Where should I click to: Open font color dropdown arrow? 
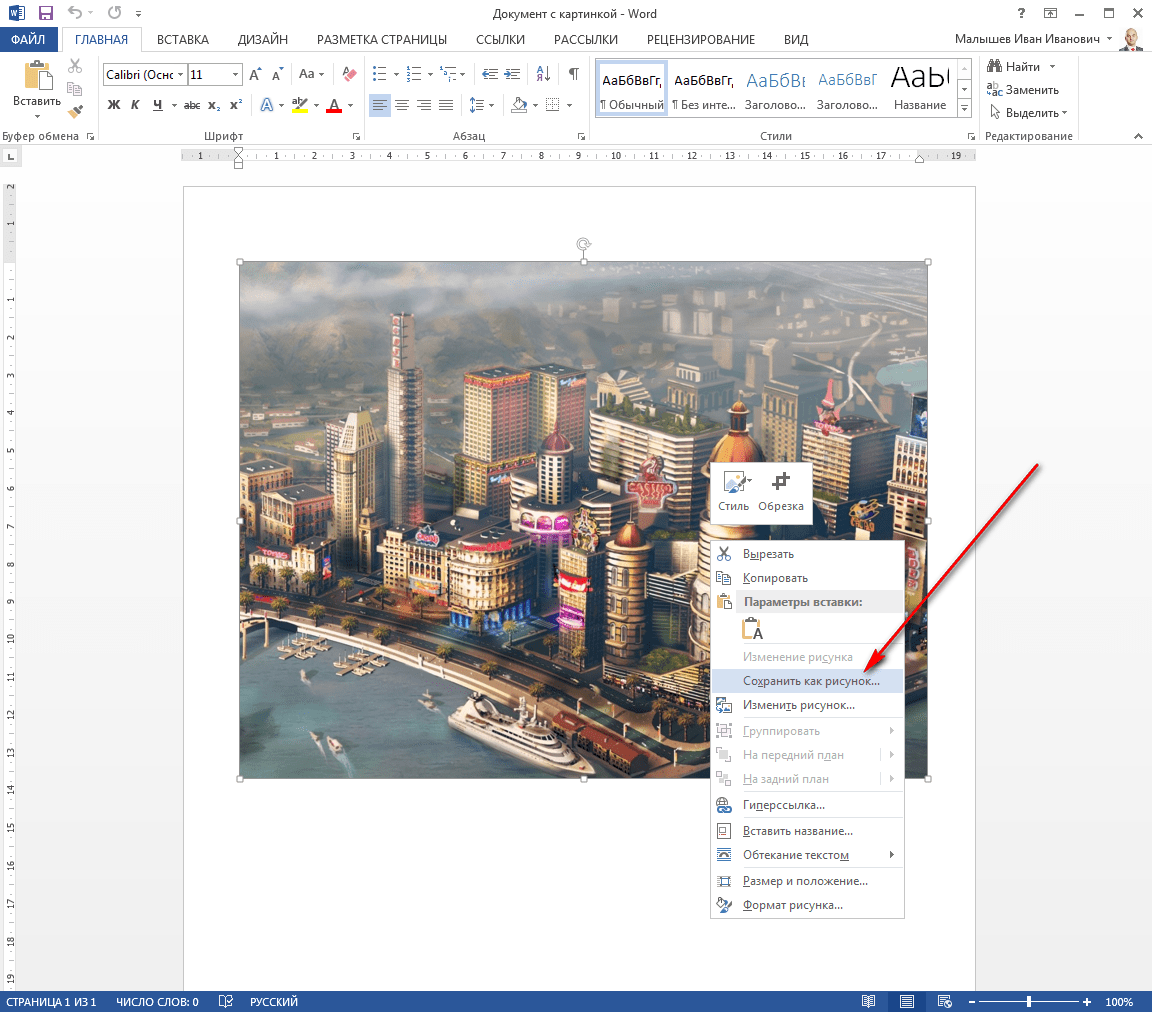click(x=351, y=106)
